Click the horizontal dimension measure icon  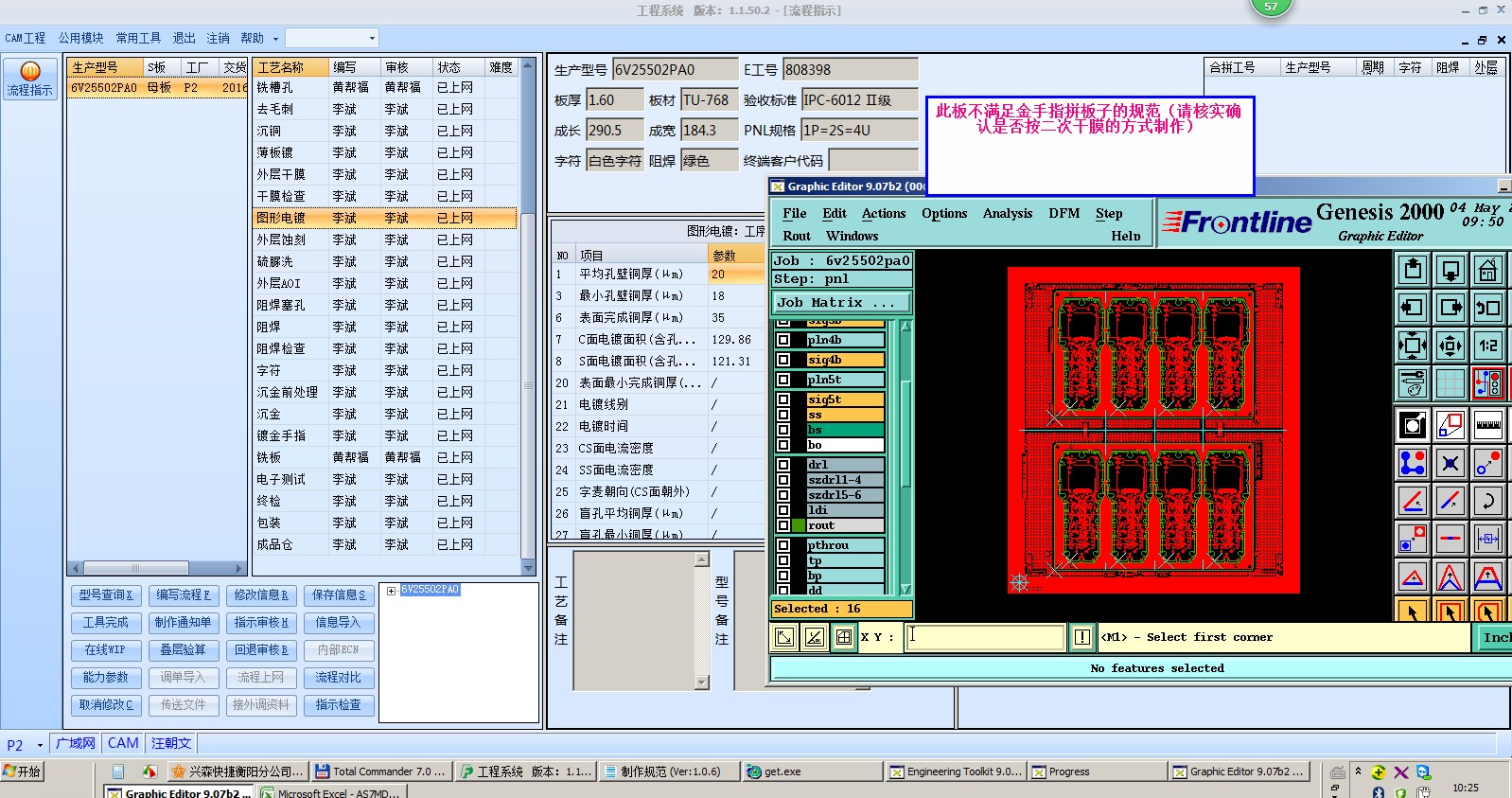coord(1488,539)
